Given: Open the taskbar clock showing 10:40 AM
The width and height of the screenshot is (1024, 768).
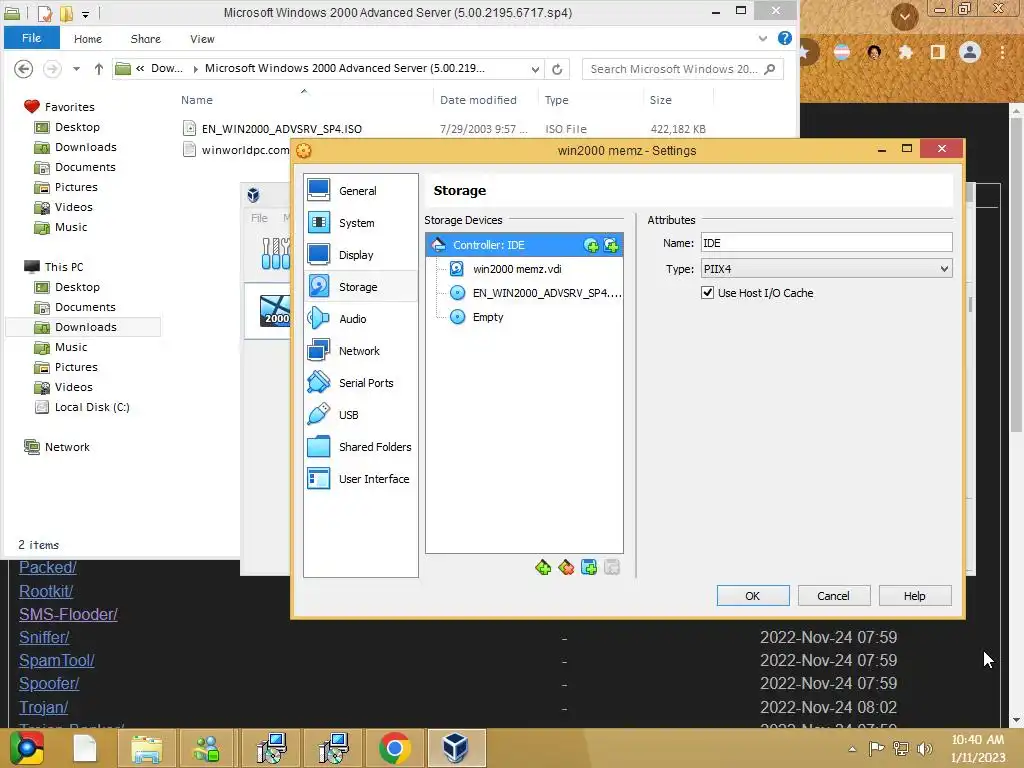Looking at the screenshot, I should [977, 748].
